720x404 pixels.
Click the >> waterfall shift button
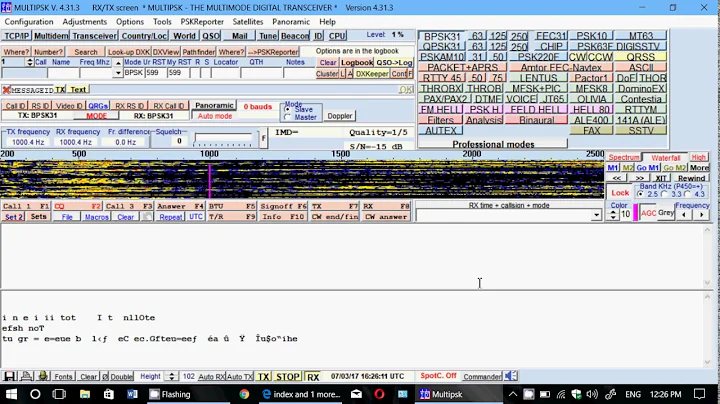(639, 178)
